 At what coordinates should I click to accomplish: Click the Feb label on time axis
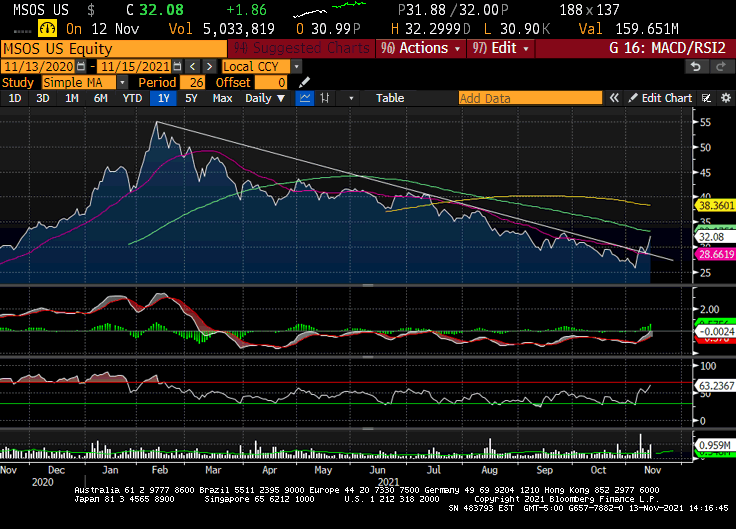(x=160, y=470)
